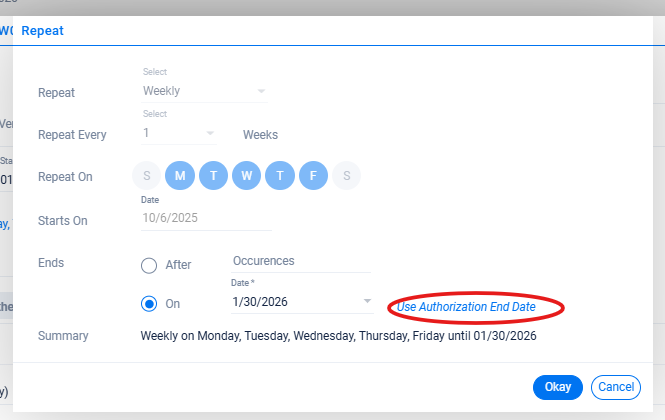Click the Repeat dialog title
This screenshot has width=665, height=420.
(42, 31)
